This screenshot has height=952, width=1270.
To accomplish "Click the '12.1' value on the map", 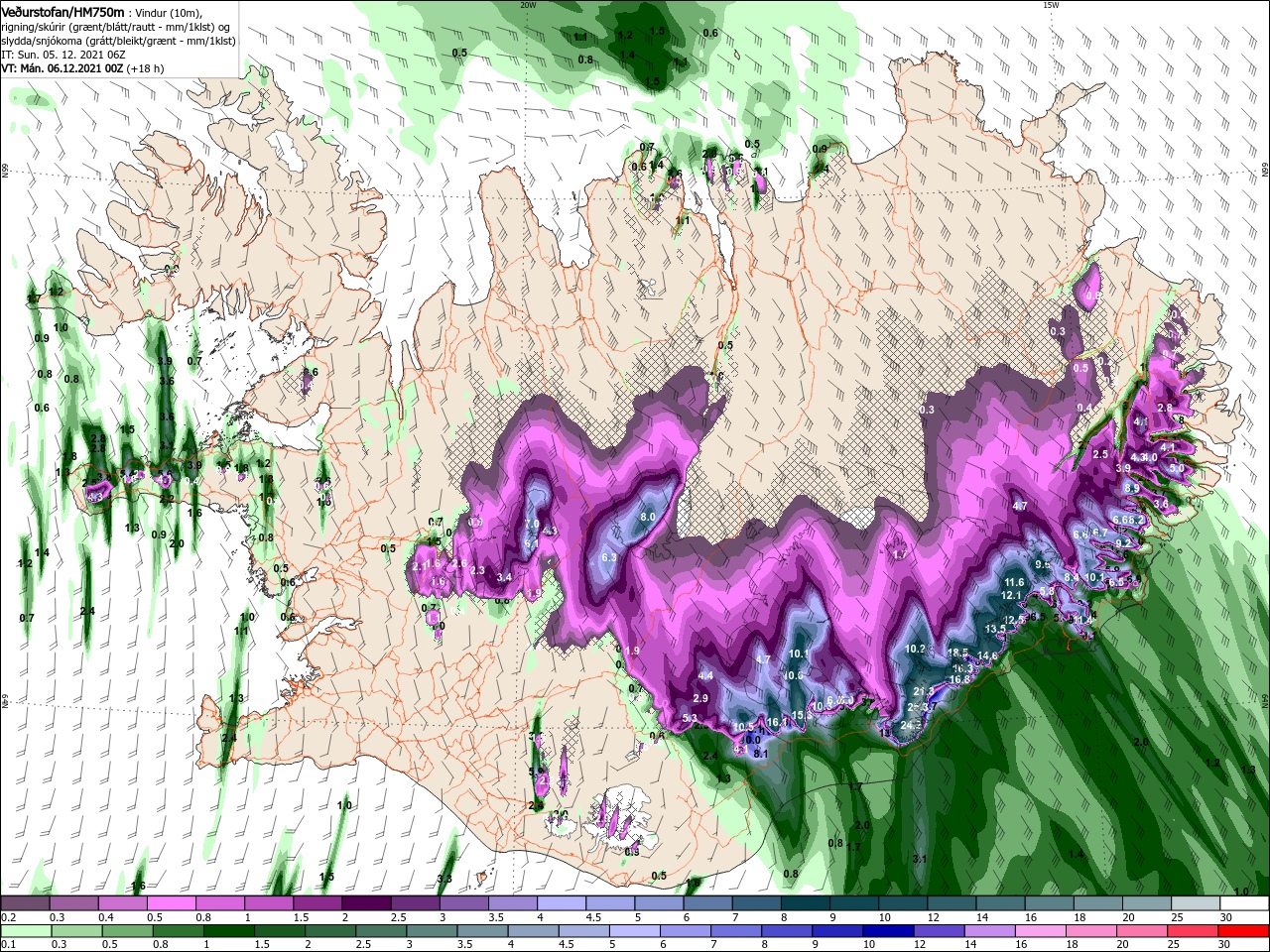I will (x=1011, y=596).
